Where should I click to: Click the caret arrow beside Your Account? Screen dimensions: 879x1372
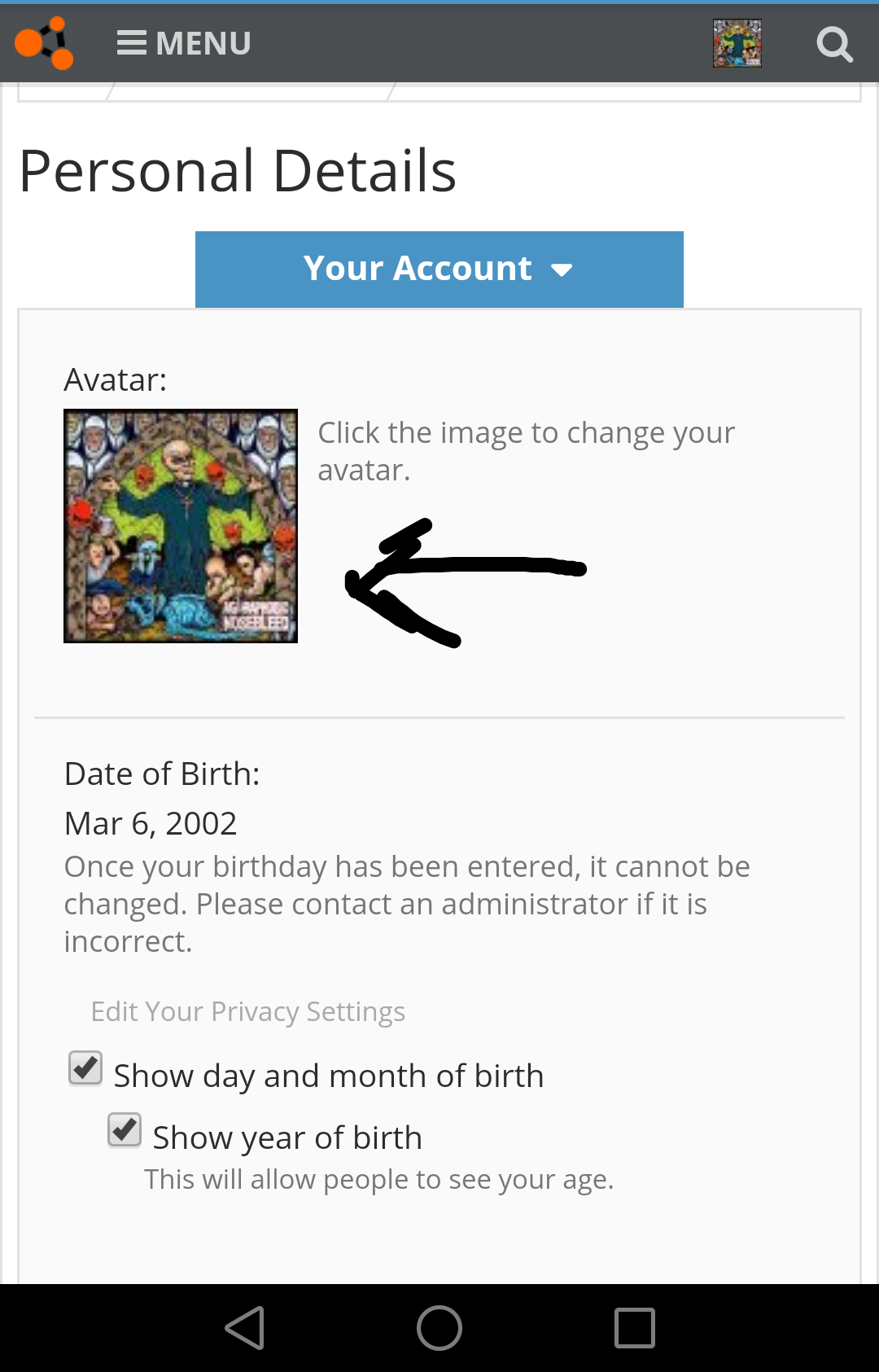pyautogui.click(x=562, y=270)
